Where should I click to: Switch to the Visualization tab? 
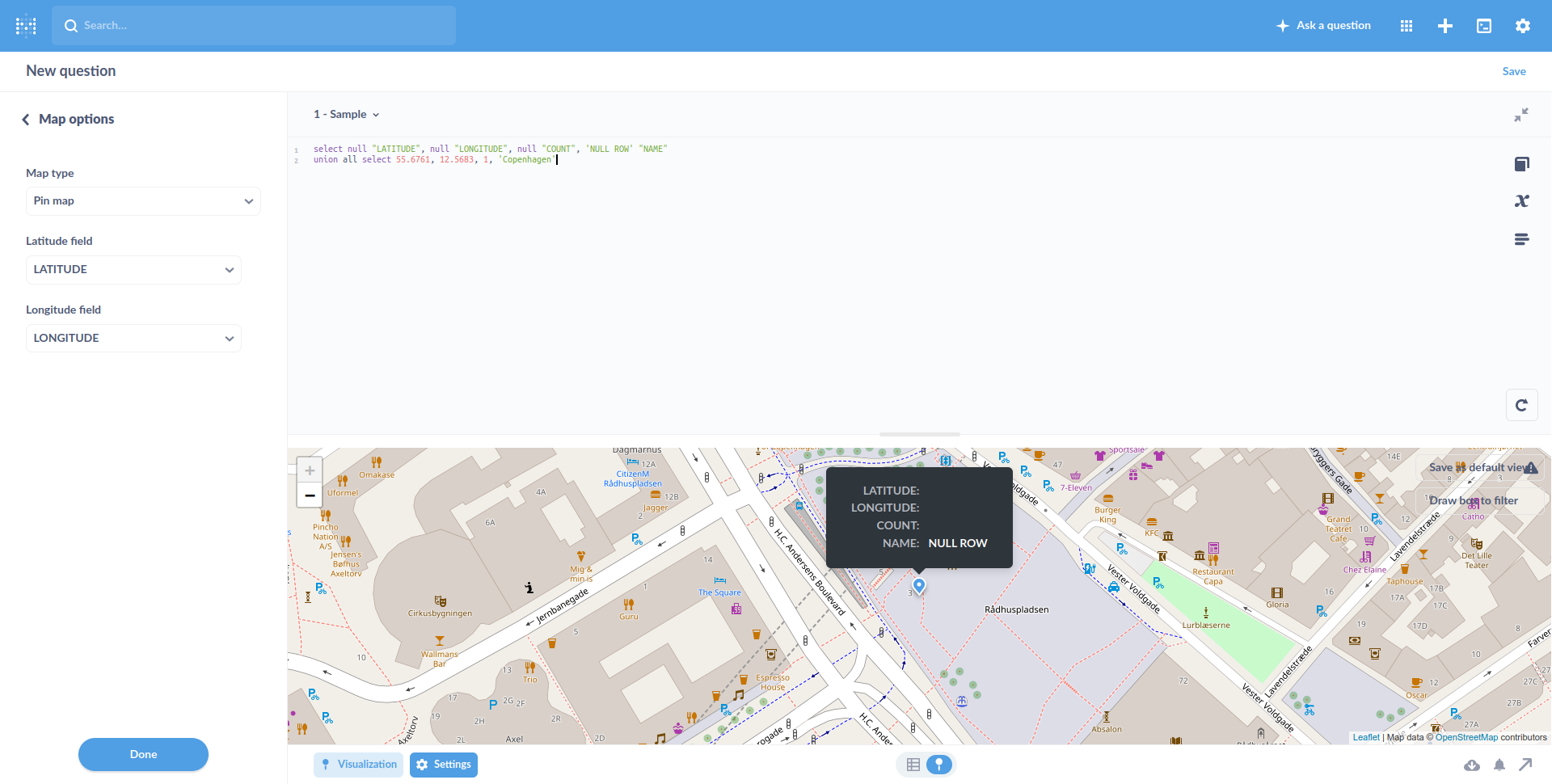click(358, 764)
